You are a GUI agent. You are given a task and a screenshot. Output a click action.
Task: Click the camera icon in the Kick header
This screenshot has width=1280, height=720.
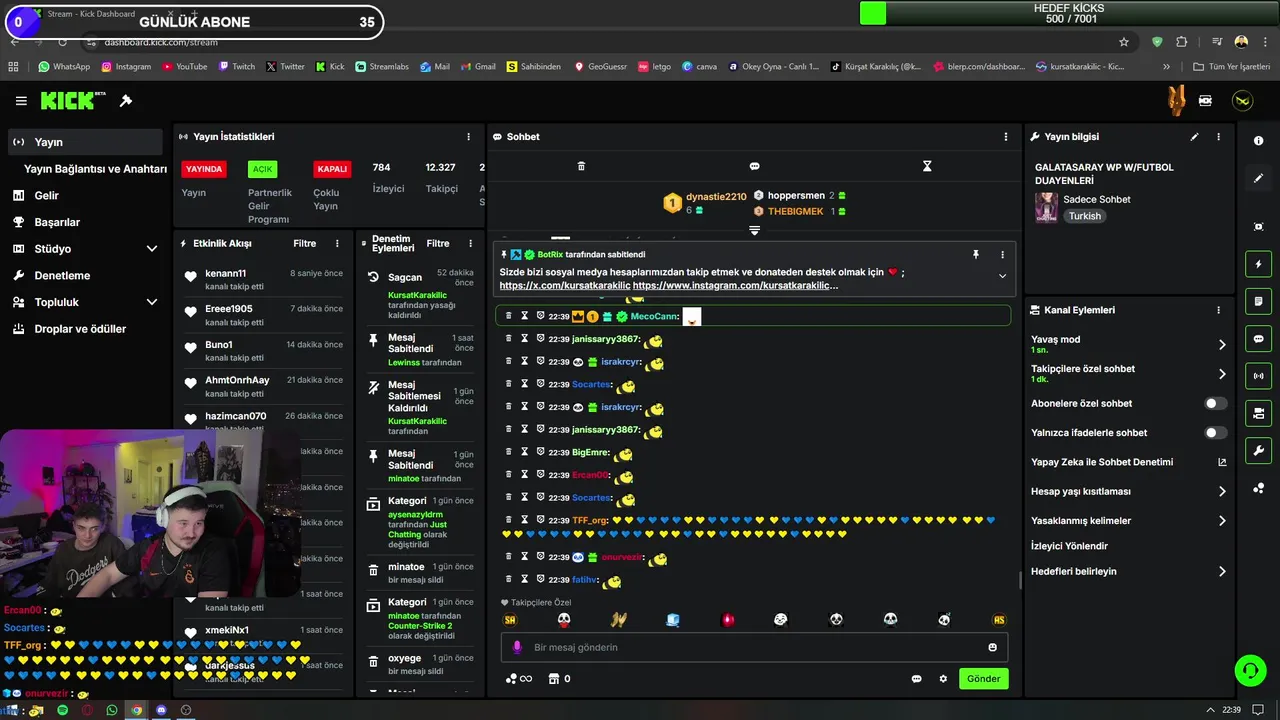coord(1205,101)
